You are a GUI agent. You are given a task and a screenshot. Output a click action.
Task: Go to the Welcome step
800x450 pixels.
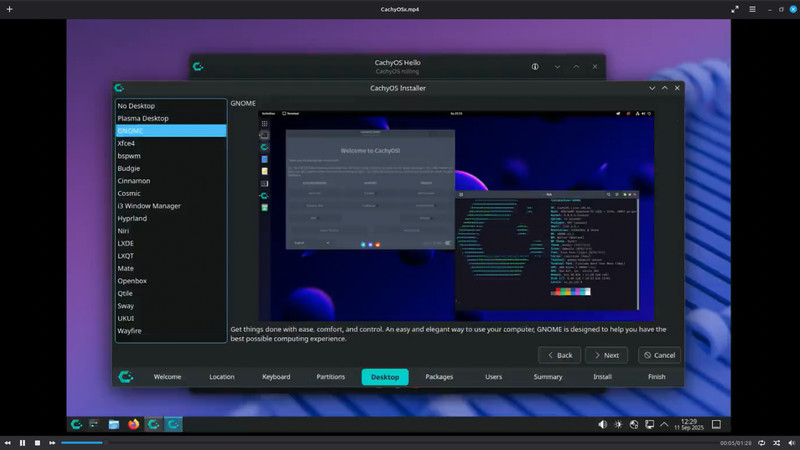167,377
